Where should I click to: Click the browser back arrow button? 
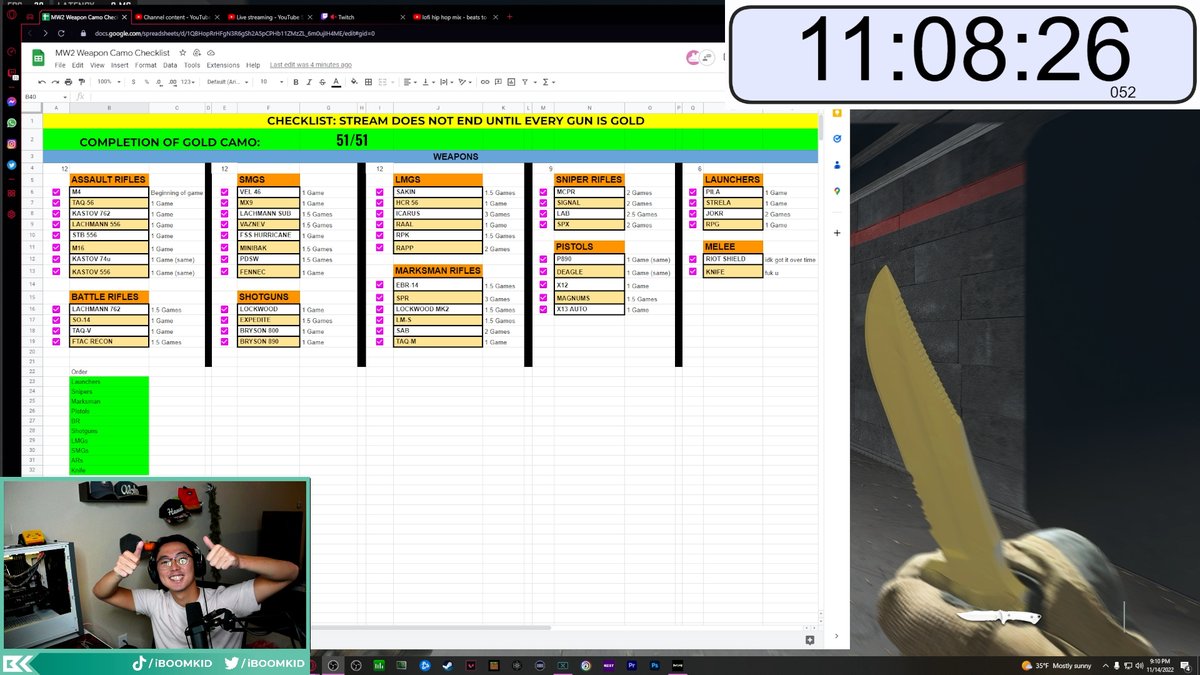pos(30,33)
